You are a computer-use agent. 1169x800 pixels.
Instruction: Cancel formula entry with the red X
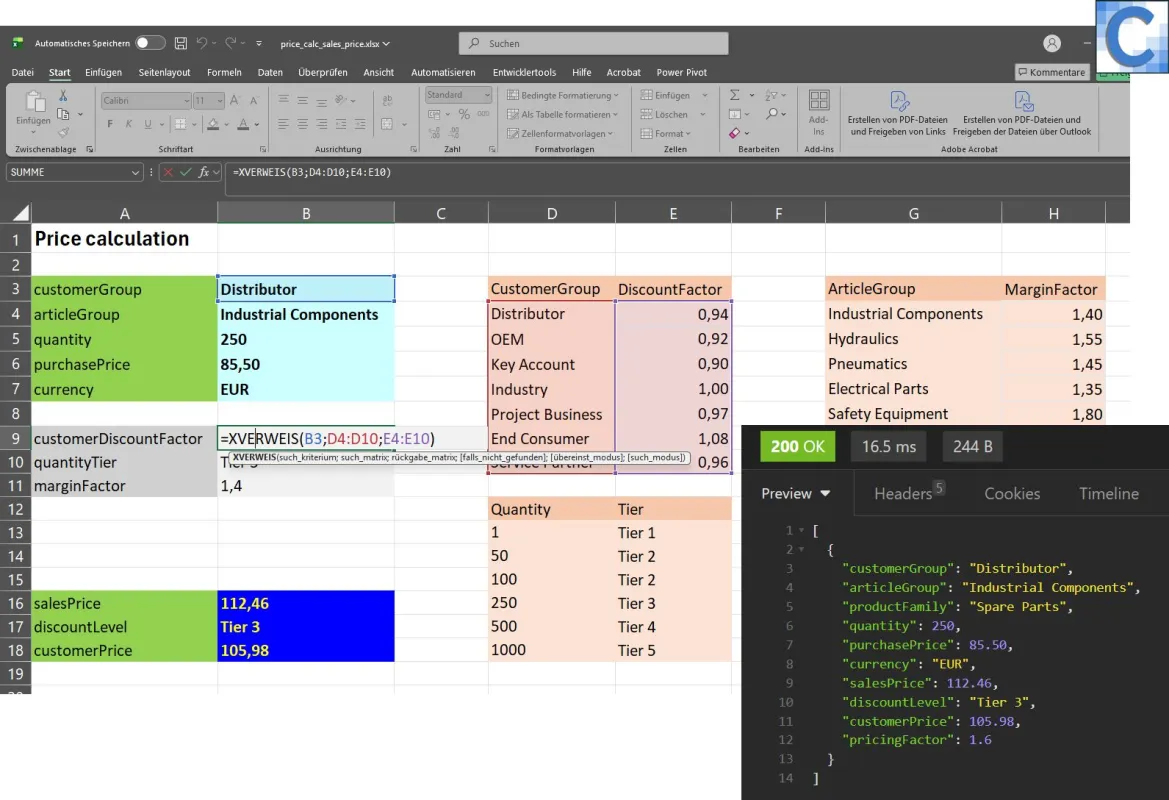(168, 172)
